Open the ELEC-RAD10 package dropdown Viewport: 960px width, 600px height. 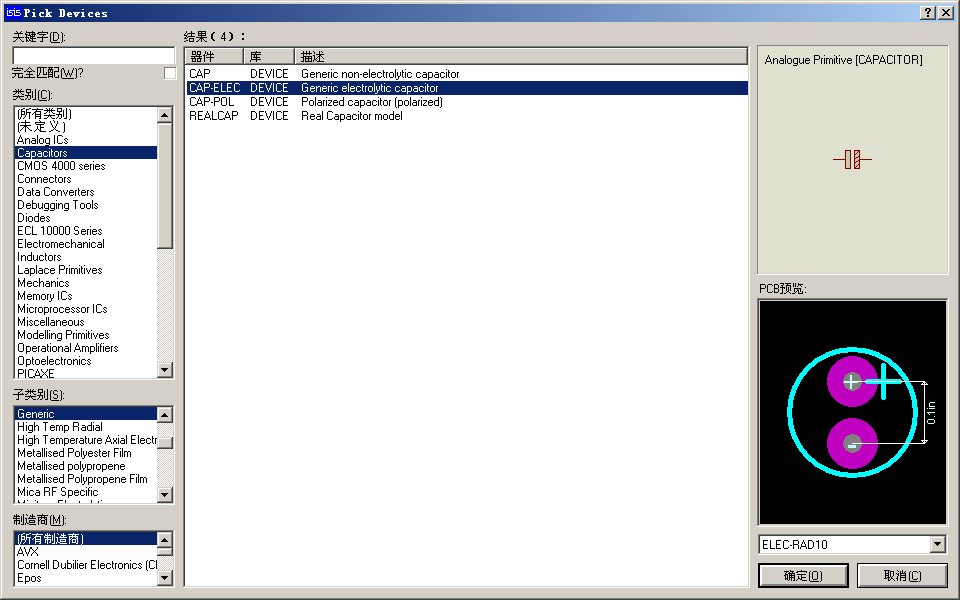(937, 544)
